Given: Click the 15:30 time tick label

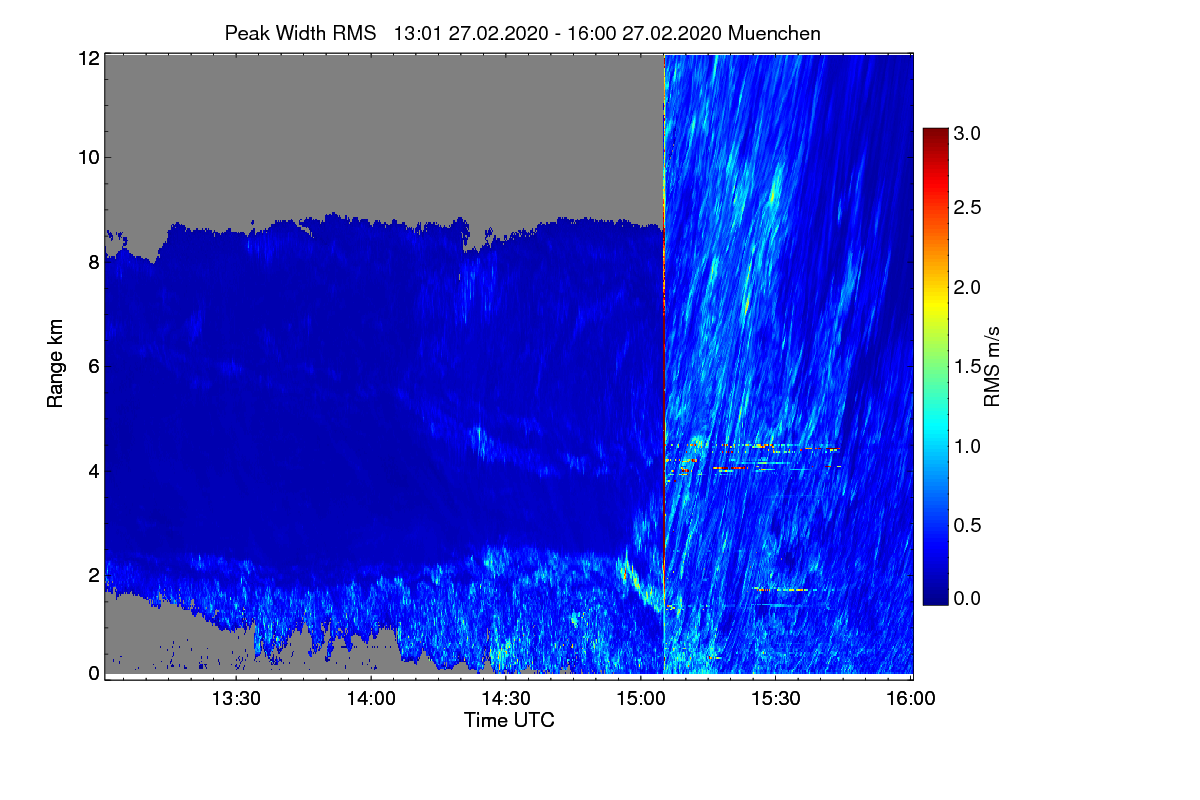Looking at the screenshot, I should point(776,697).
